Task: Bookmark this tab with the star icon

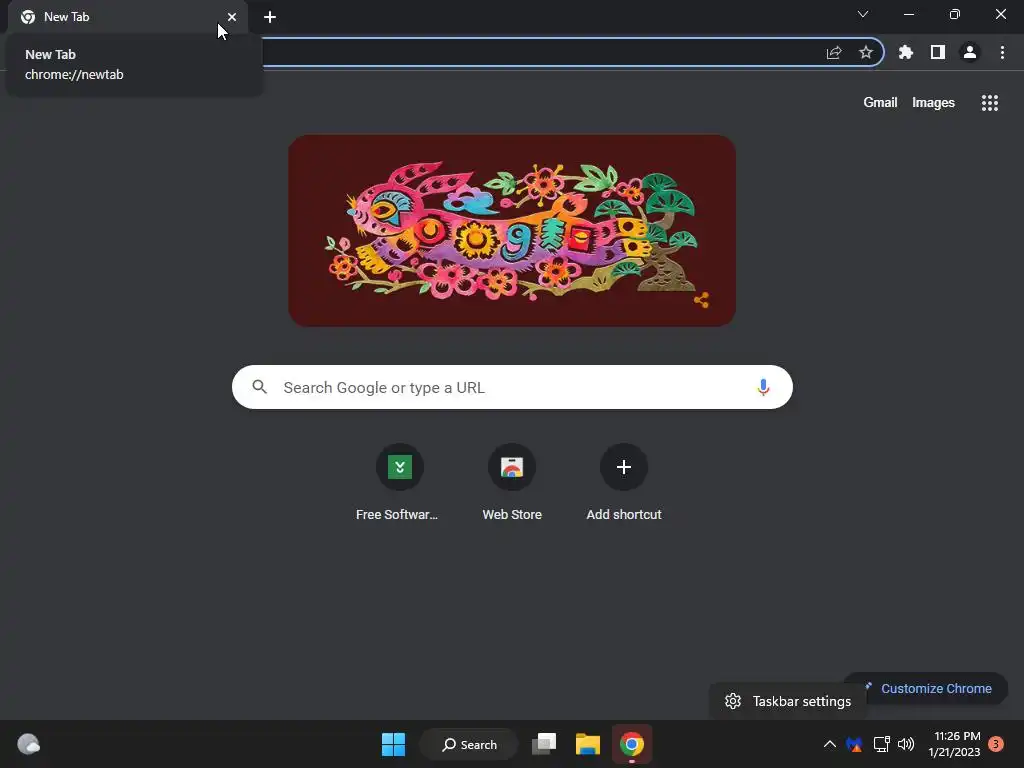Action: tap(865, 52)
